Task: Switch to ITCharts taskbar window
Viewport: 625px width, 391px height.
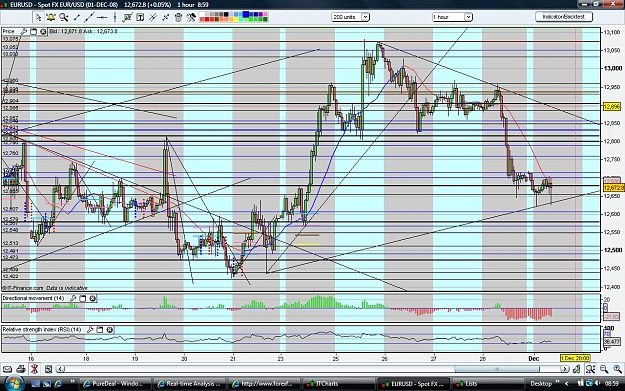Action: click(x=338, y=384)
